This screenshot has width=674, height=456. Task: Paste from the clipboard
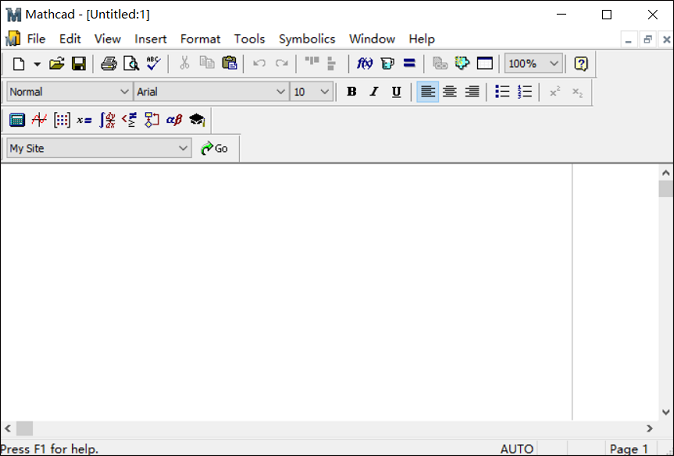230,63
